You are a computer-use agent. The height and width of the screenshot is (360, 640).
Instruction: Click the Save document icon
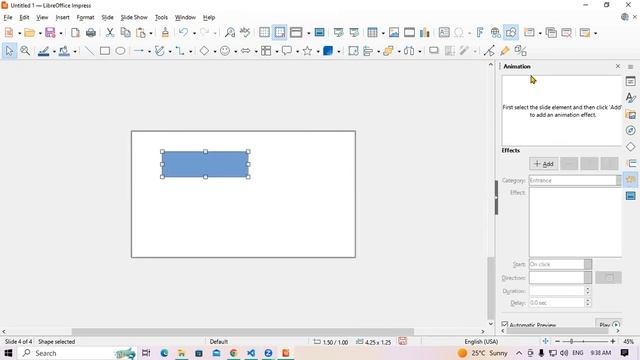[50, 33]
